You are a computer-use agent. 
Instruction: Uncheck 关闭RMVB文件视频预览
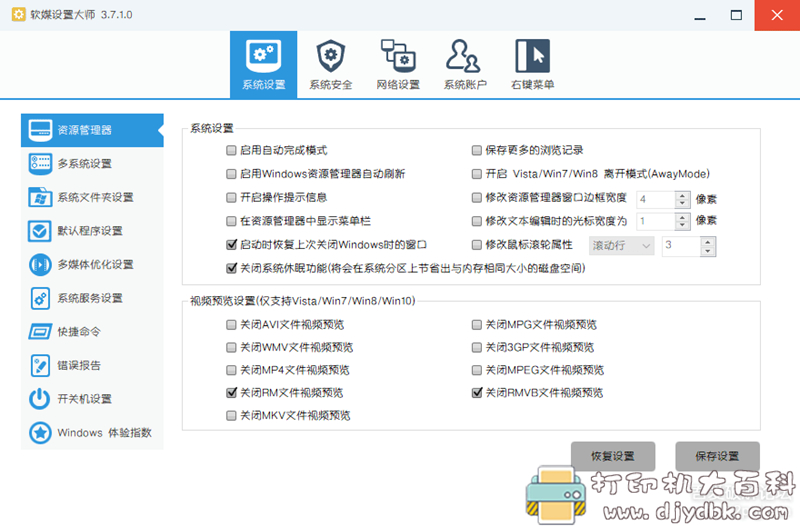click(477, 392)
